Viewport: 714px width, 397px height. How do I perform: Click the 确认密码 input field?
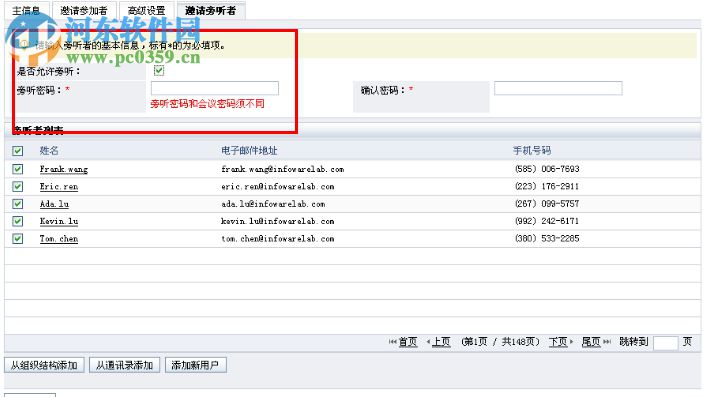click(558, 88)
